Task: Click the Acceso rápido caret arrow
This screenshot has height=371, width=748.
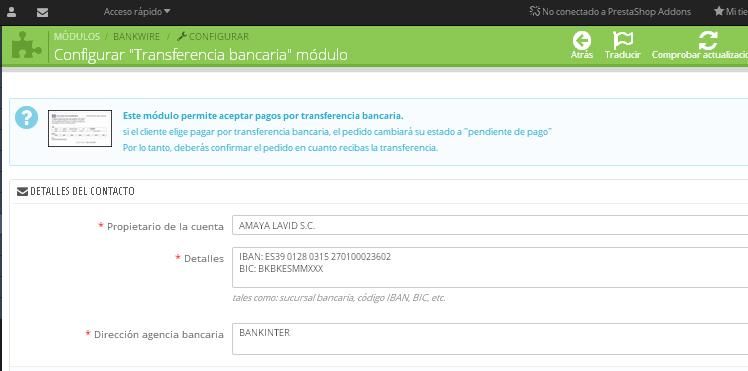Action: [x=166, y=11]
